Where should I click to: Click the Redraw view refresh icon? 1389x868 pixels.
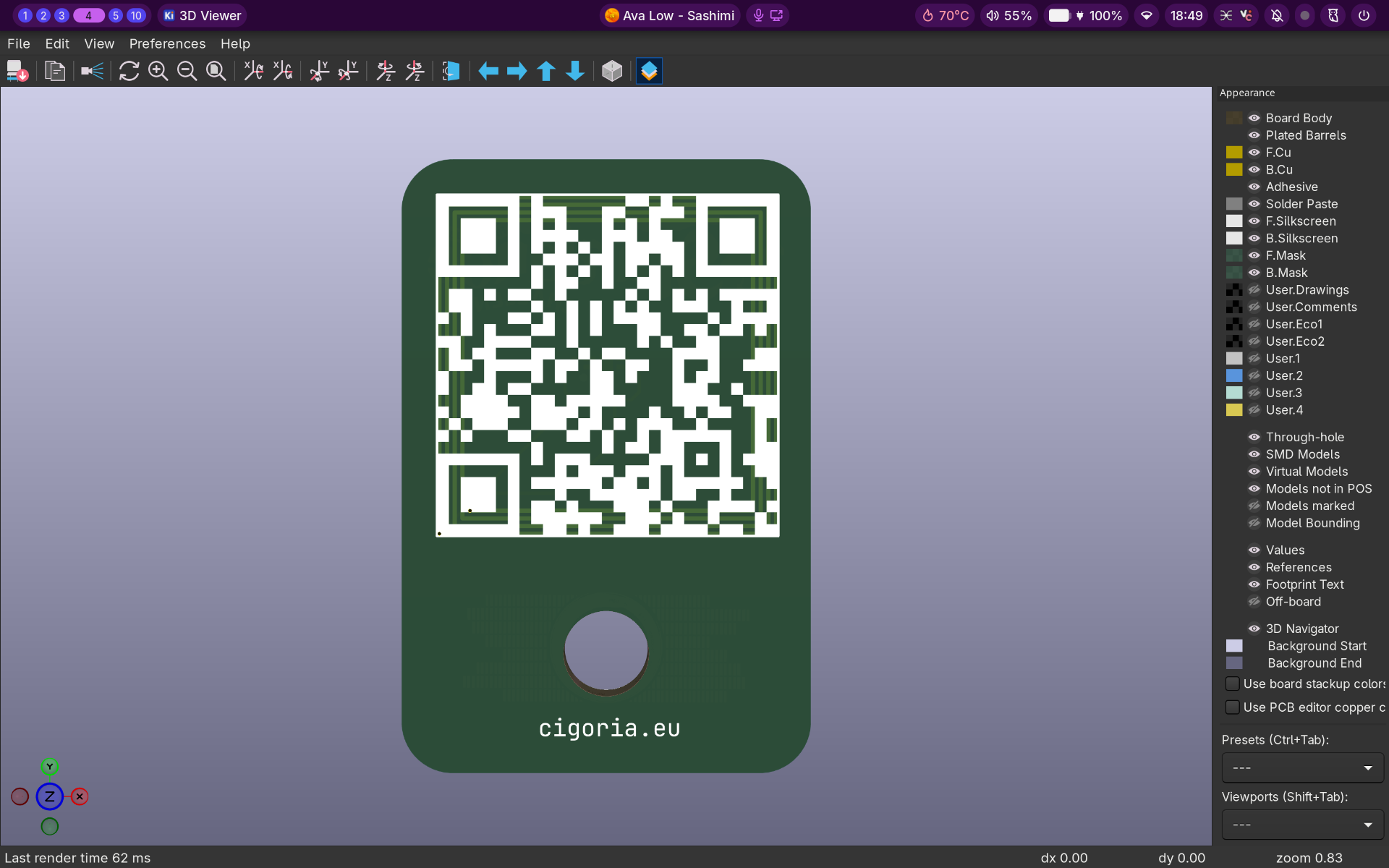[x=129, y=71]
